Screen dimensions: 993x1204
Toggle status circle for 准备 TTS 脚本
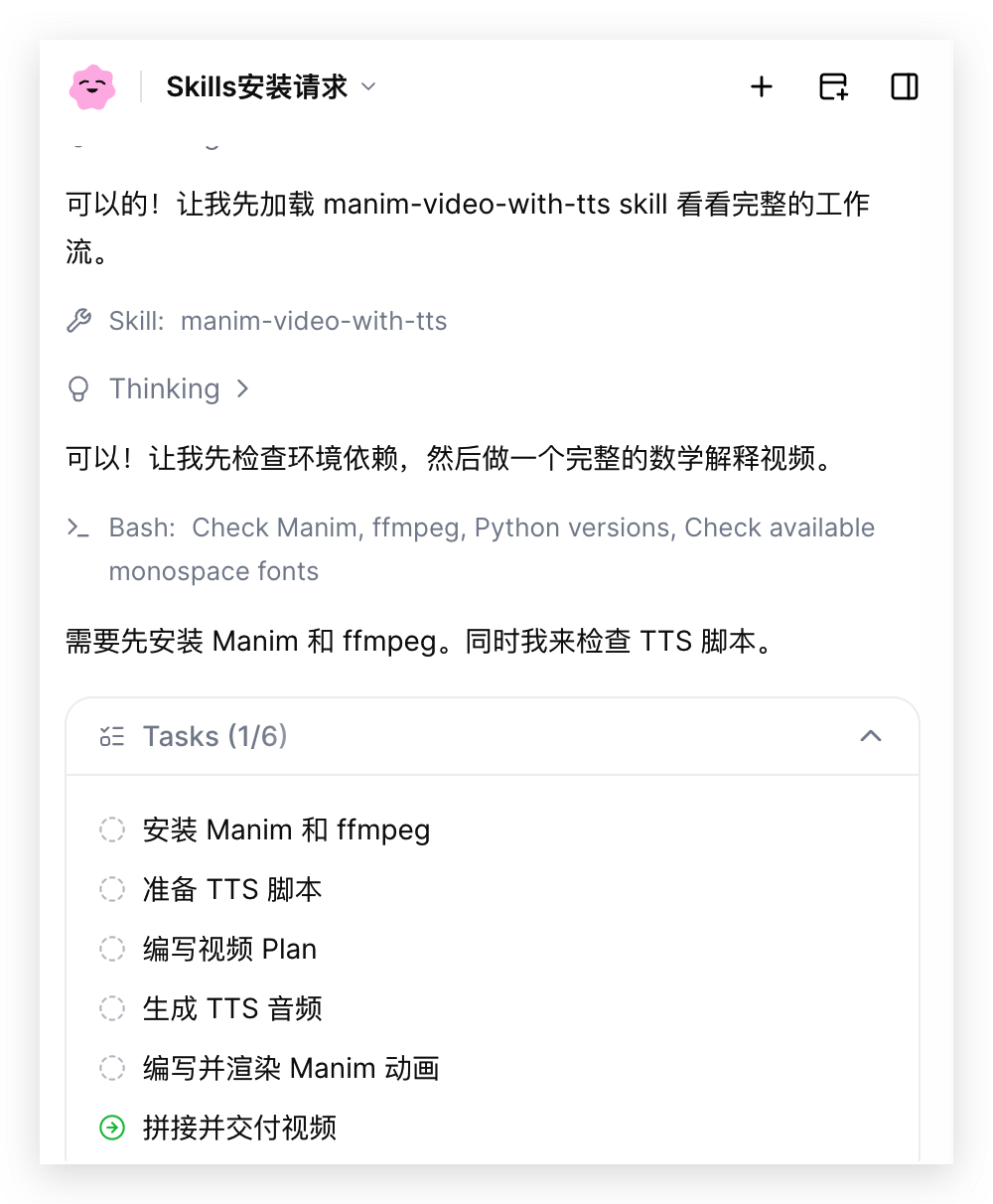click(x=112, y=889)
